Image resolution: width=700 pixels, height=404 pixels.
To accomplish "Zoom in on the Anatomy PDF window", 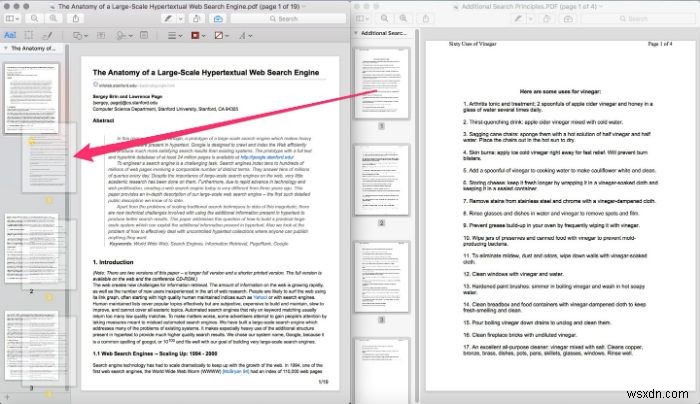I will [53, 18].
